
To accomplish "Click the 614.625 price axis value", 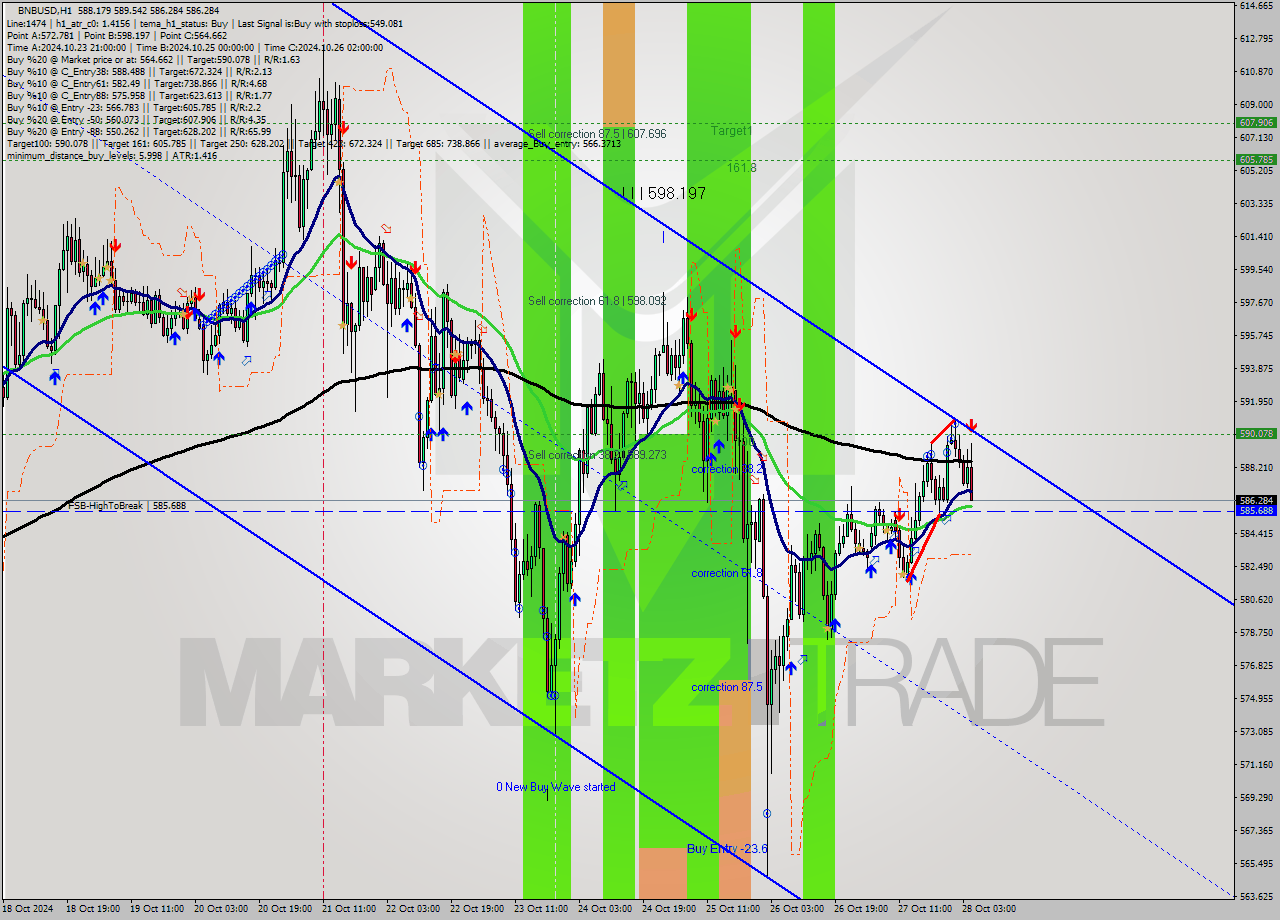I will 1256,6.
